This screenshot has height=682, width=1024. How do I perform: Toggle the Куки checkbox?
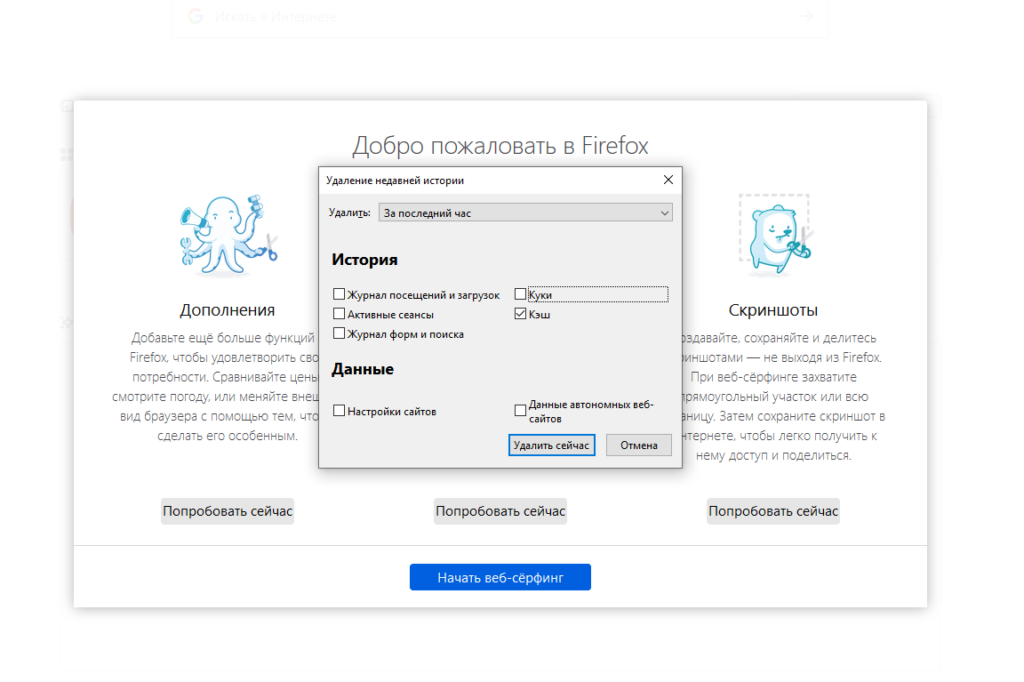coord(520,295)
